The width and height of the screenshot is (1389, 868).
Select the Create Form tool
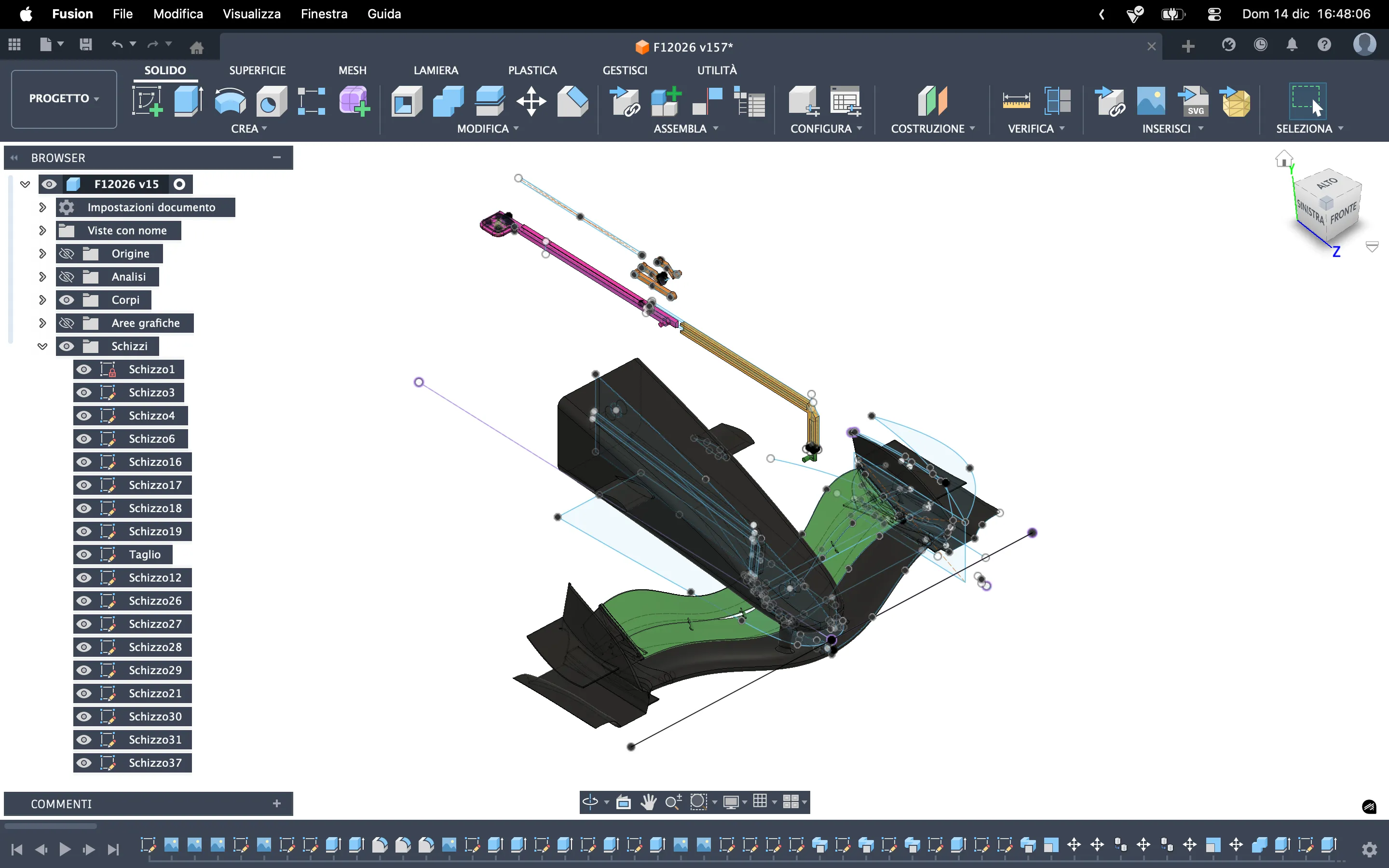click(354, 101)
